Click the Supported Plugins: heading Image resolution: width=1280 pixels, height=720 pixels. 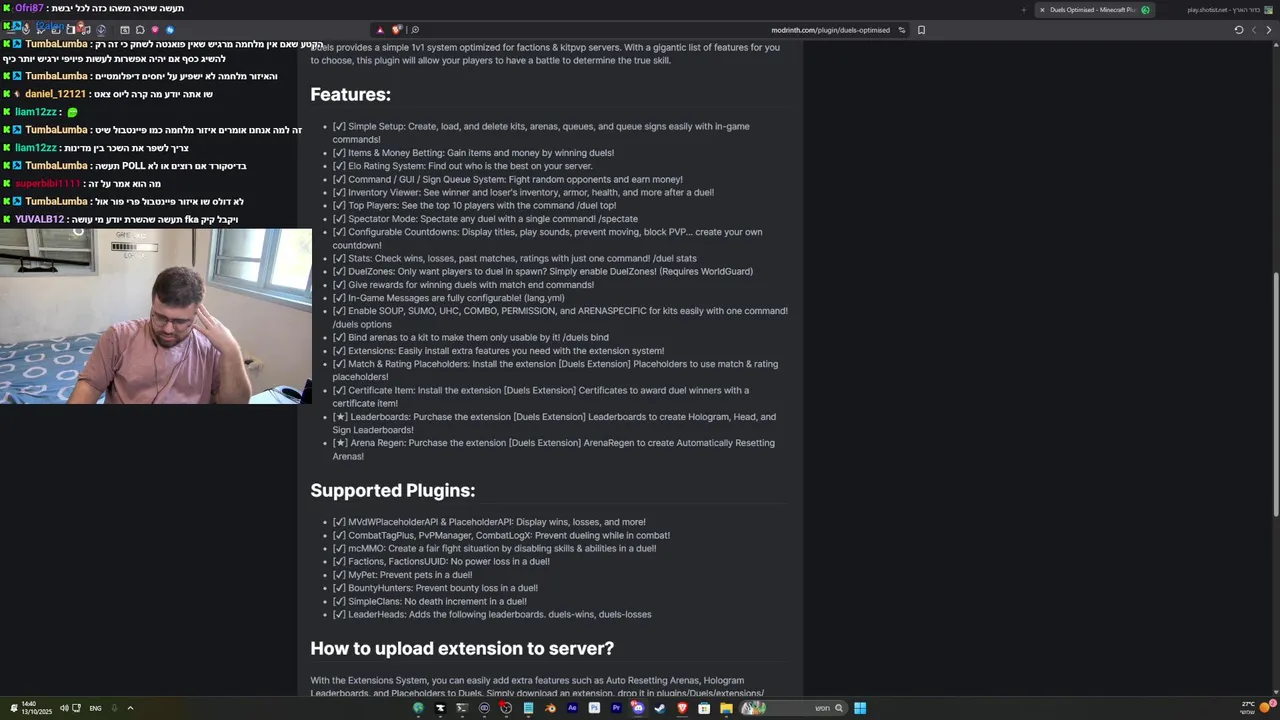pos(392,491)
